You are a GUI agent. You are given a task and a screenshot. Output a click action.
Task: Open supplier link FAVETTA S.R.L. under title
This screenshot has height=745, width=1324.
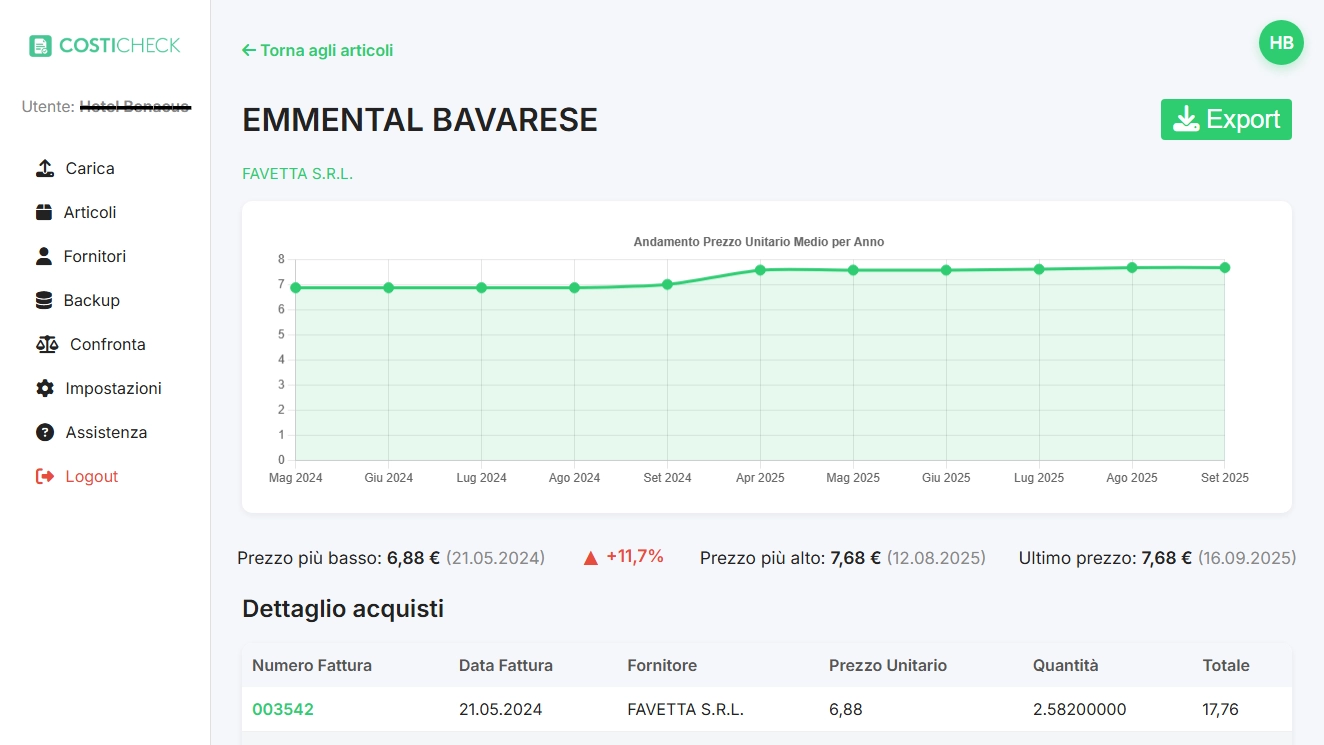298,174
